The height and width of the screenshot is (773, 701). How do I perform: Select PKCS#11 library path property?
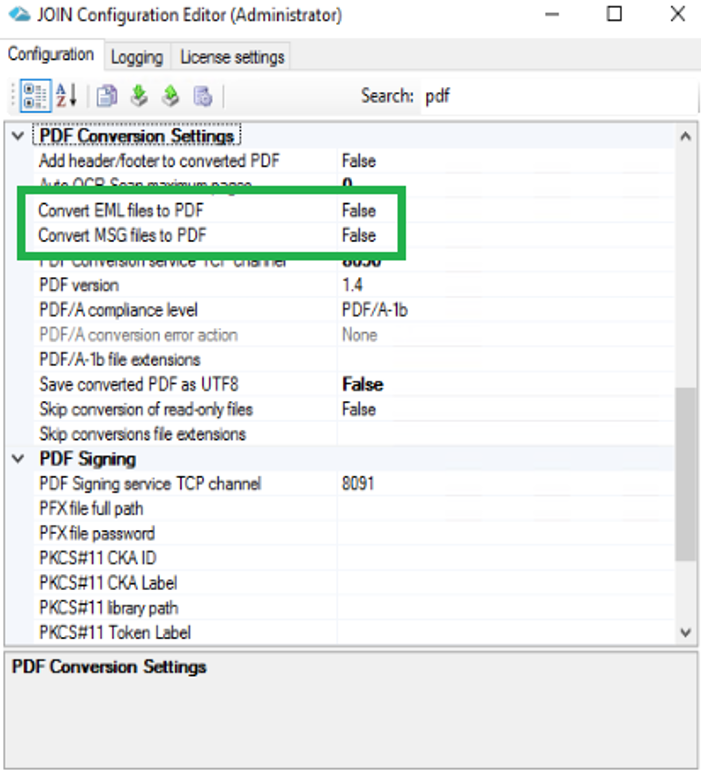[x=108, y=608]
